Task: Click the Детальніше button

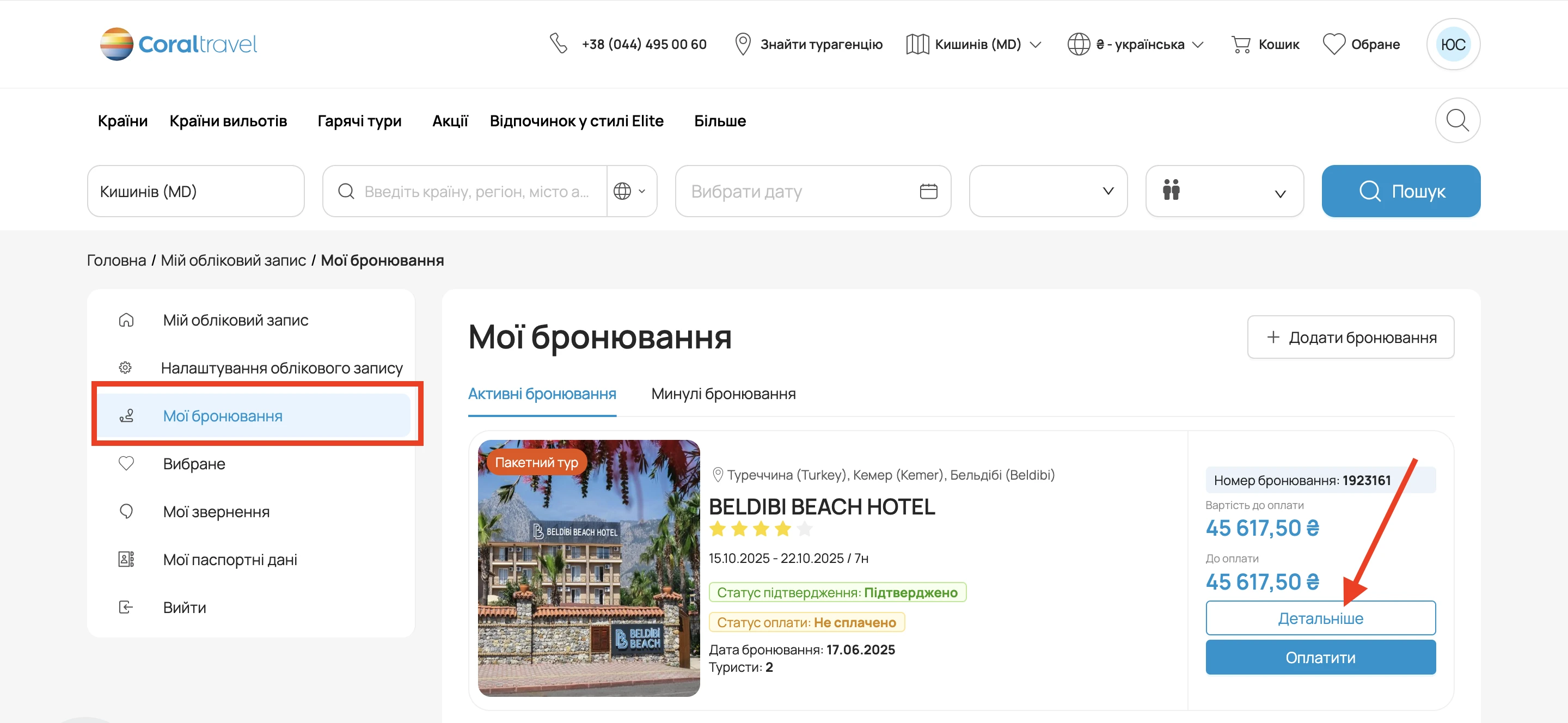Action: pos(1320,618)
